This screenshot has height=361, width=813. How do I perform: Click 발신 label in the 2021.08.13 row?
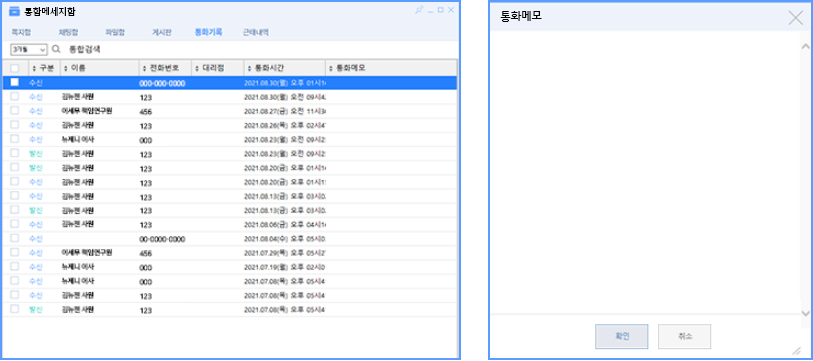coord(36,210)
